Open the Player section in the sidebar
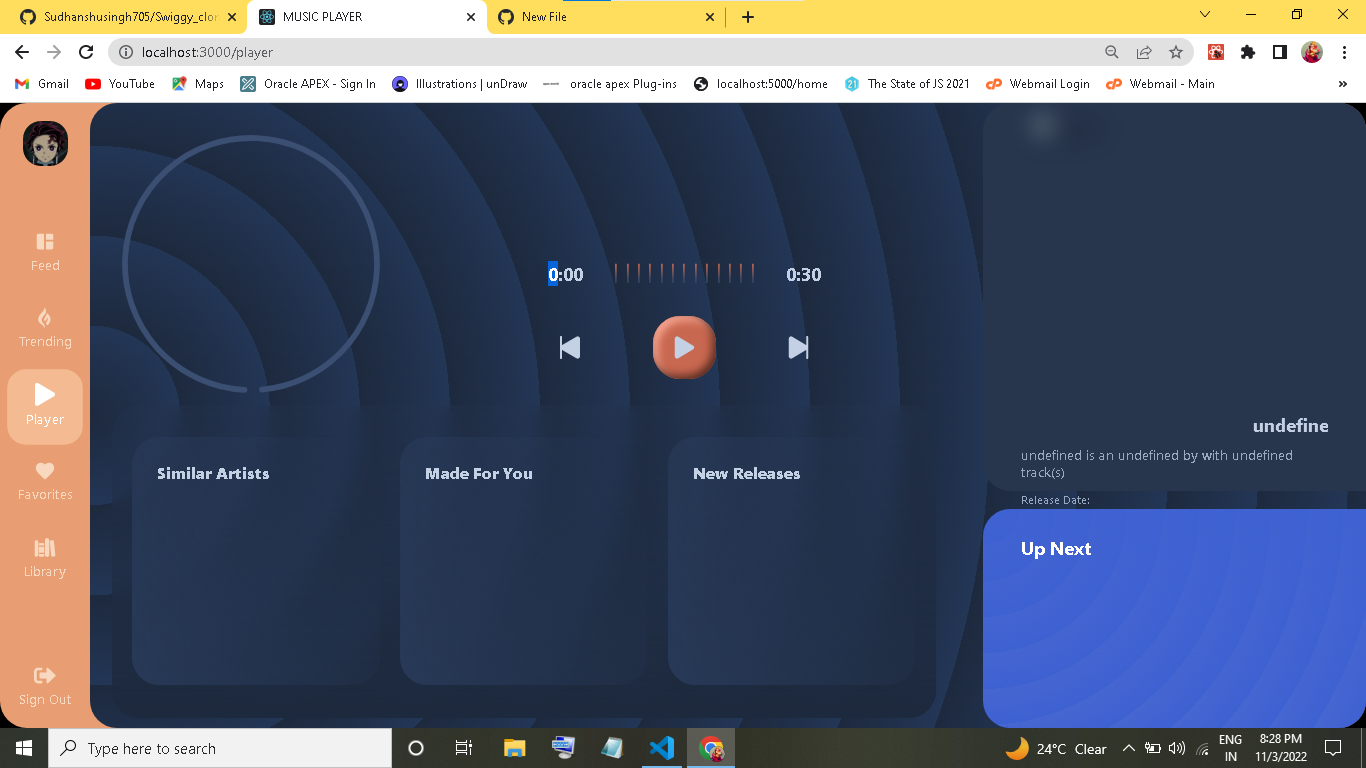 tap(44, 405)
